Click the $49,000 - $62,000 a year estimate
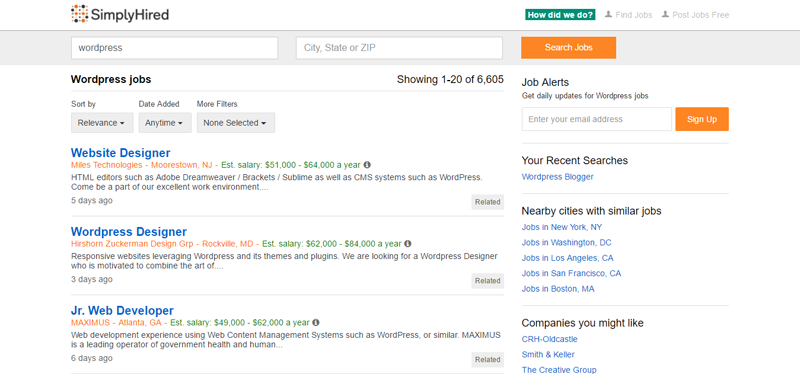Viewport: 800px width, 374px height. [262, 322]
